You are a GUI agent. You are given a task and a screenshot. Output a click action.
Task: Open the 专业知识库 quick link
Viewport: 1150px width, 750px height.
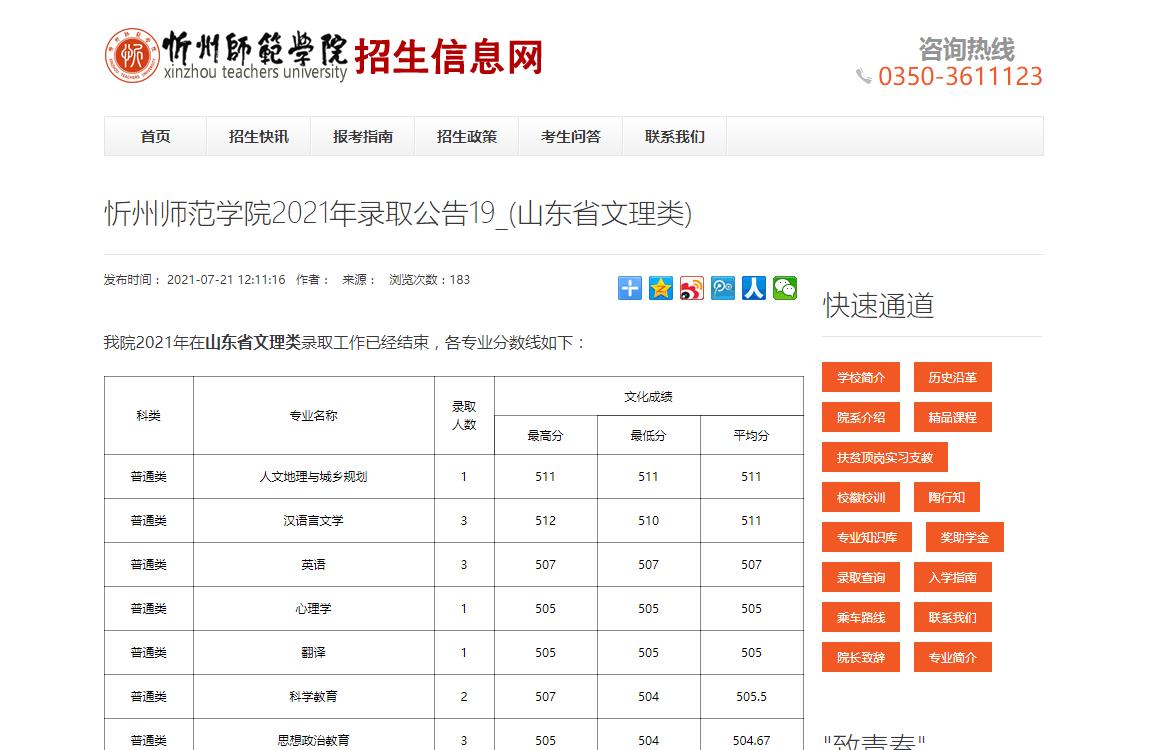tap(867, 537)
